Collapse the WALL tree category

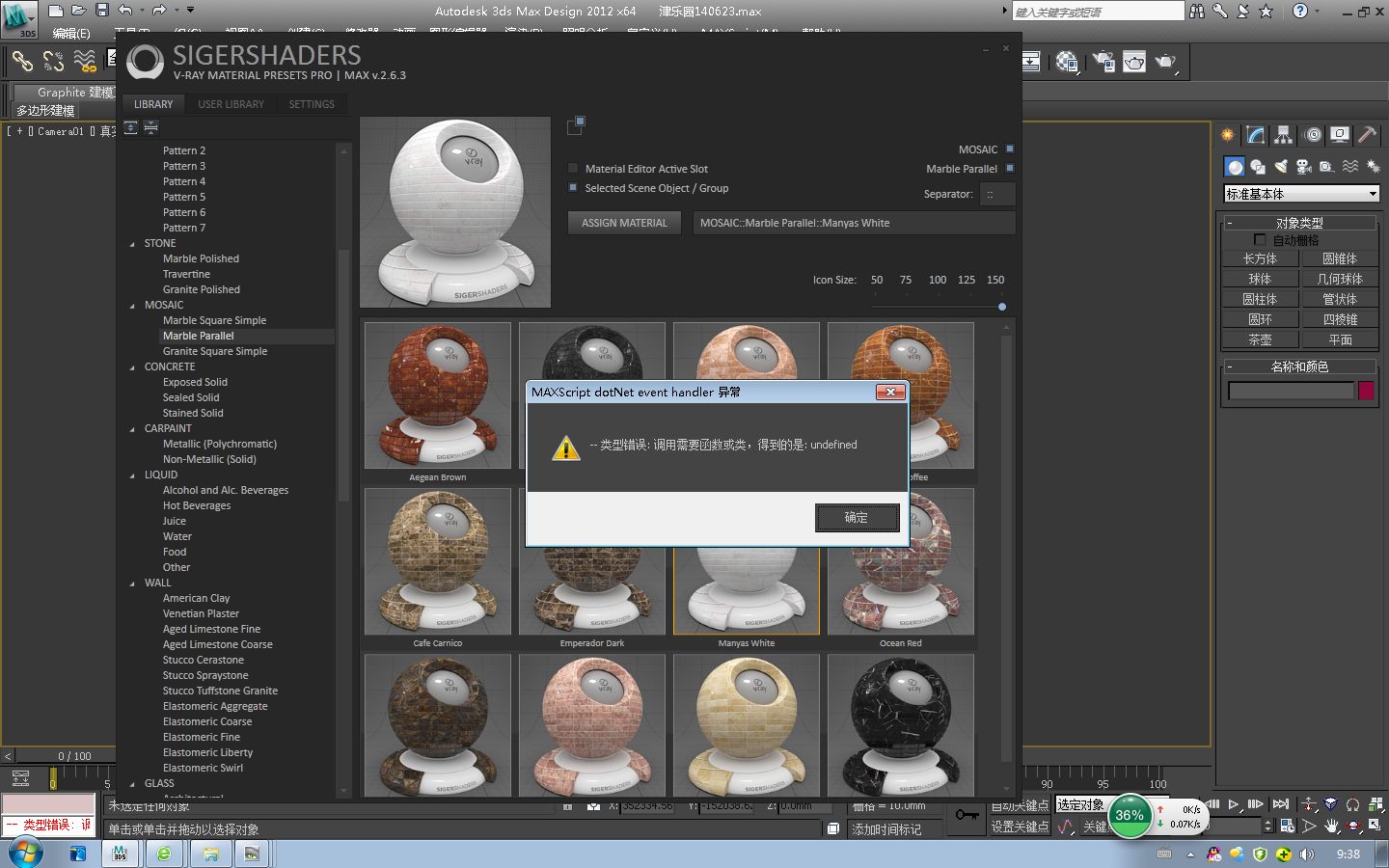(133, 583)
